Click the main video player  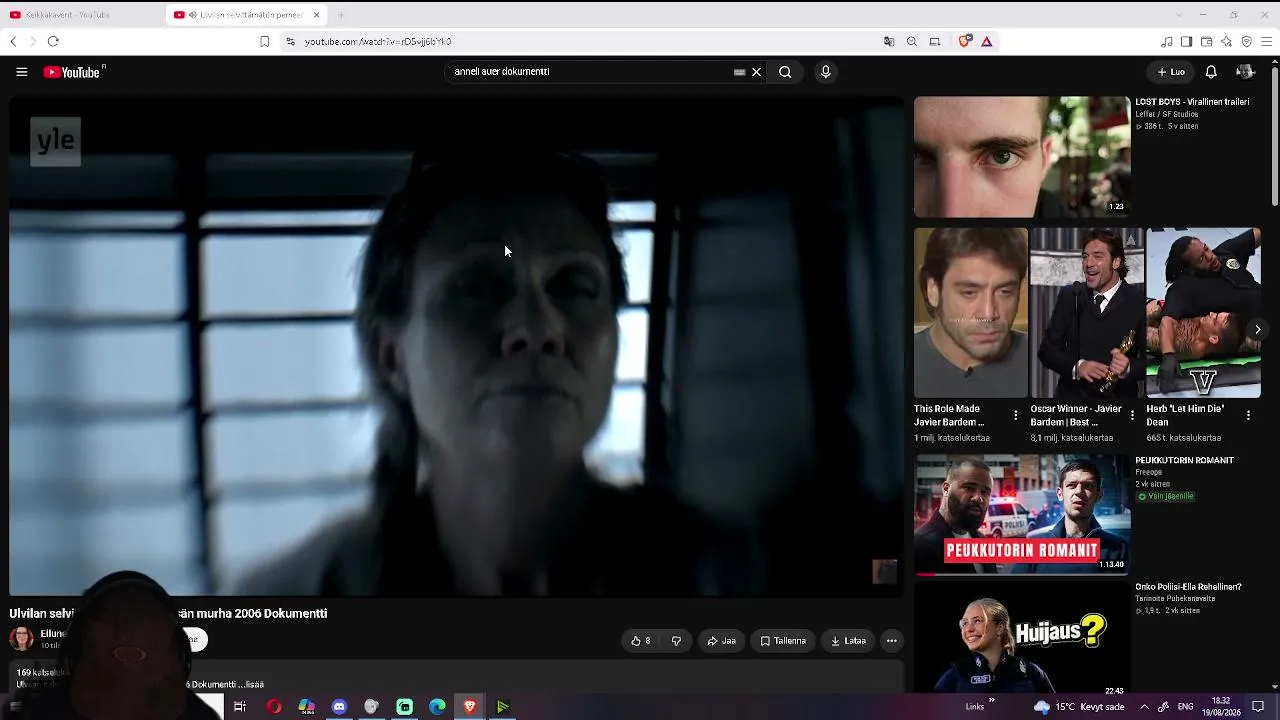(456, 346)
